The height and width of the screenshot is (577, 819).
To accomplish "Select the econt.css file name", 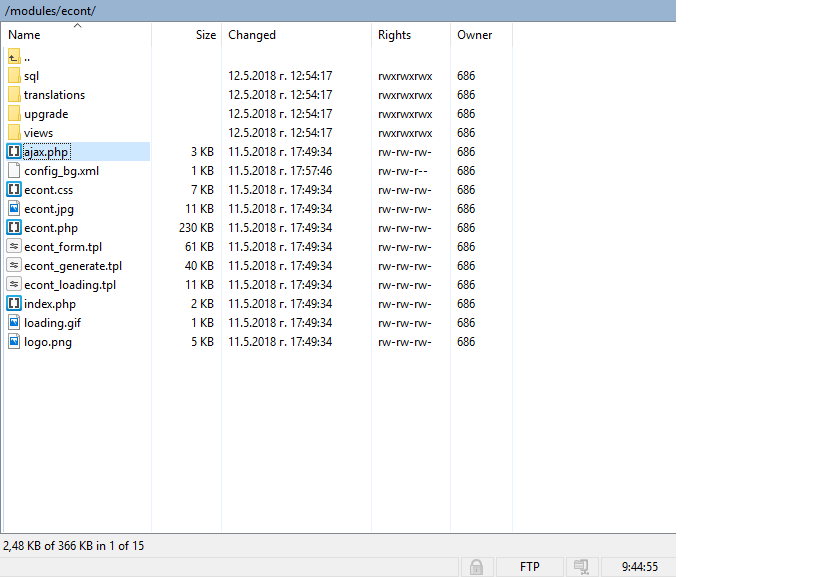I will click(x=49, y=190).
